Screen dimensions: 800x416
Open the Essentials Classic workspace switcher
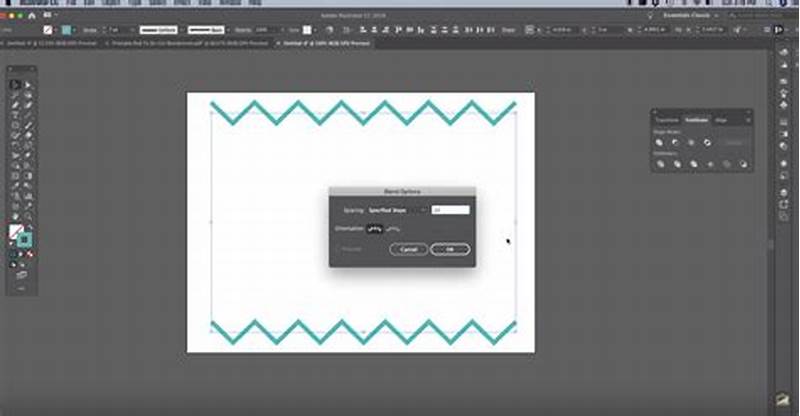(690, 16)
